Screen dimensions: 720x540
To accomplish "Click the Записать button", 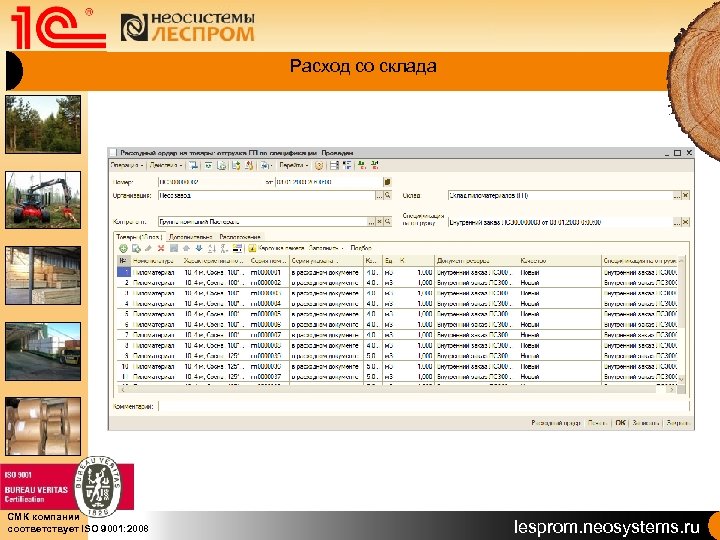I will pos(646,423).
